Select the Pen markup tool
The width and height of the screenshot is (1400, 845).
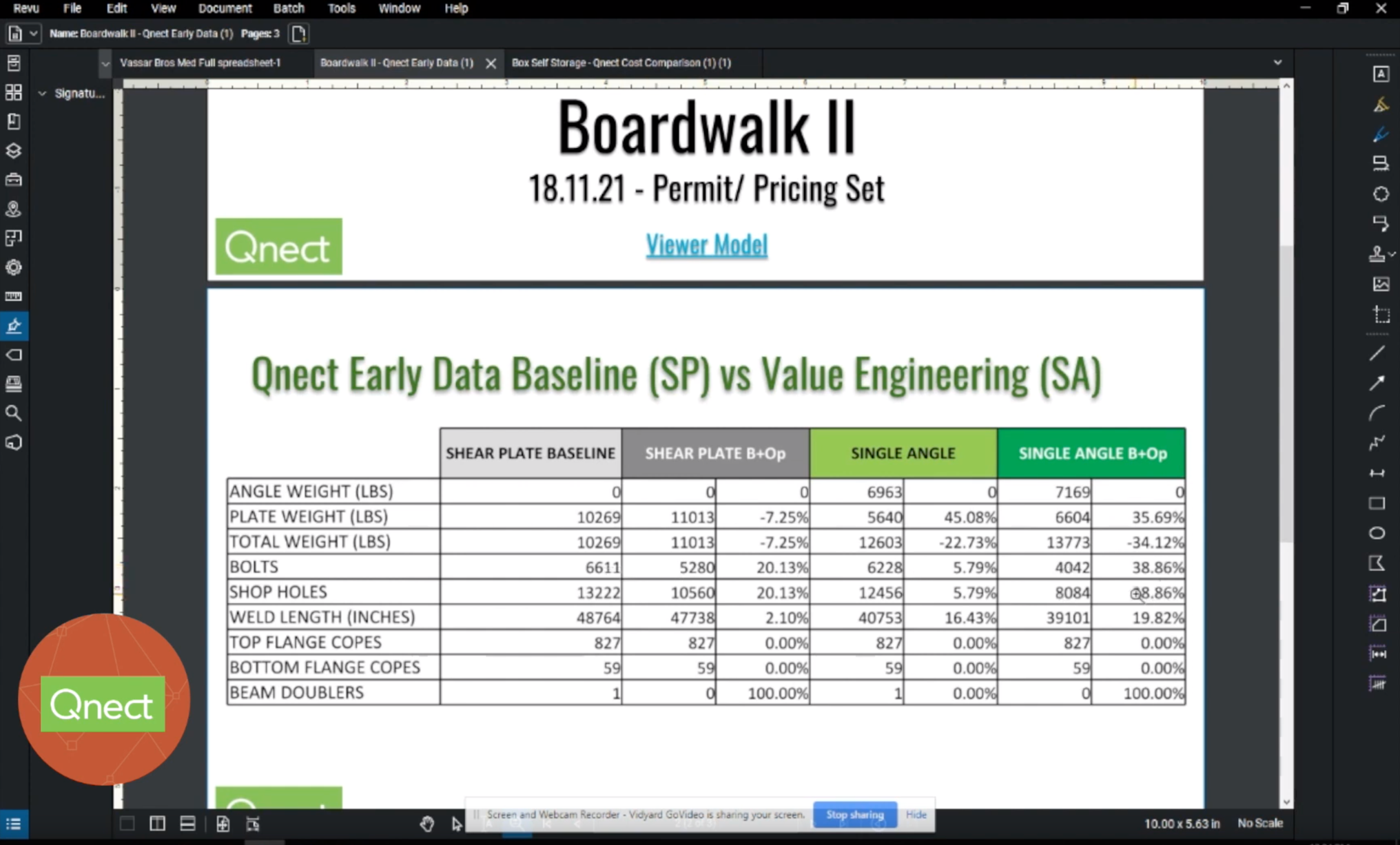click(x=1381, y=135)
